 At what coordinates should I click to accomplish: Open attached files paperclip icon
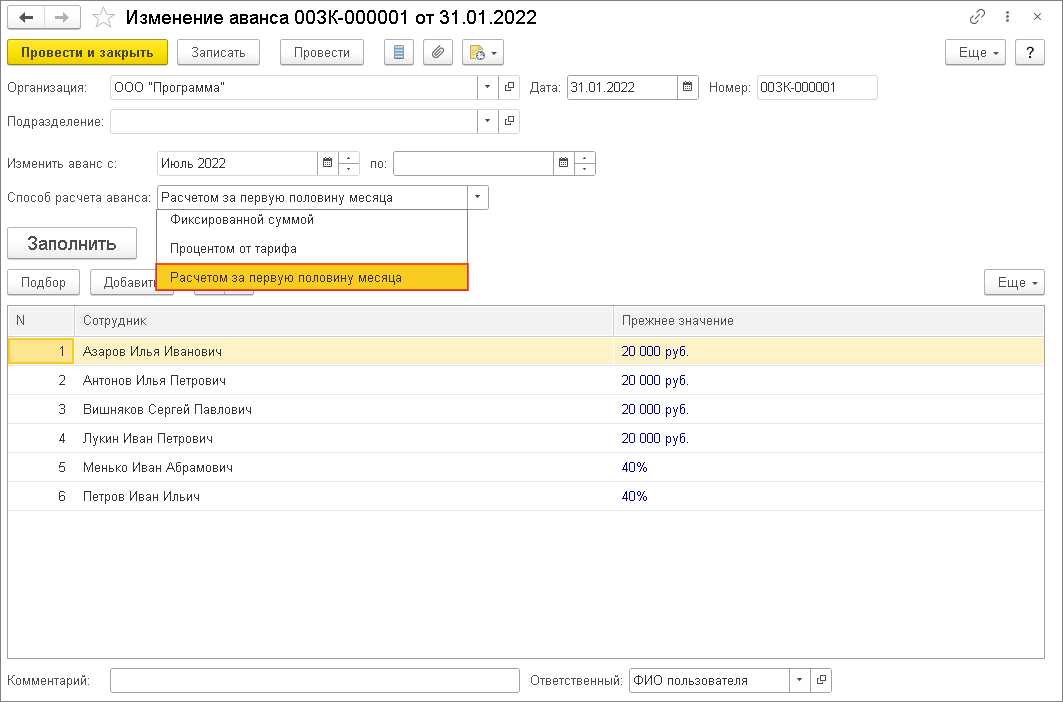437,52
